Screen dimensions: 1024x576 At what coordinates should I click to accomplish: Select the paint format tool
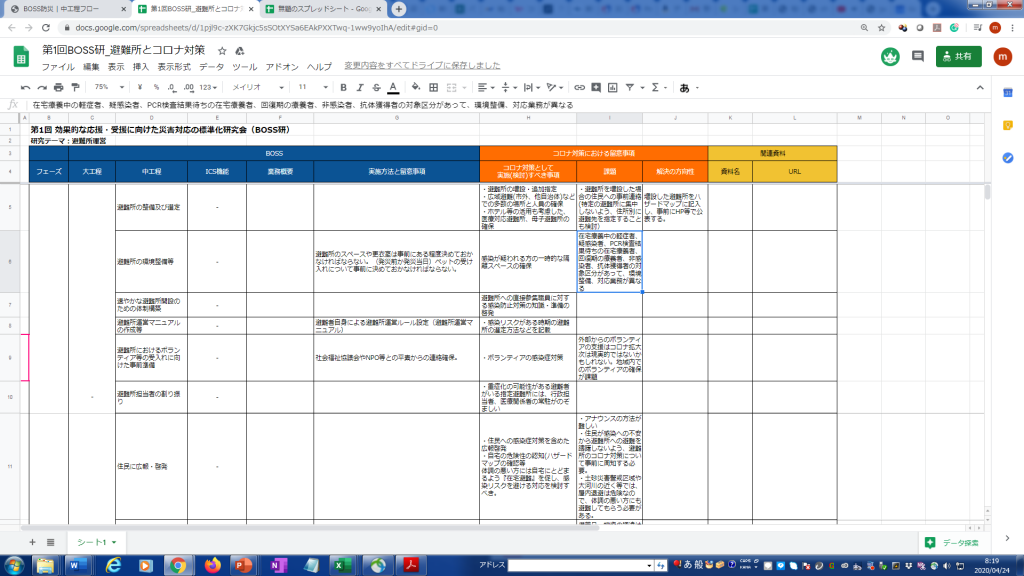tap(75, 87)
